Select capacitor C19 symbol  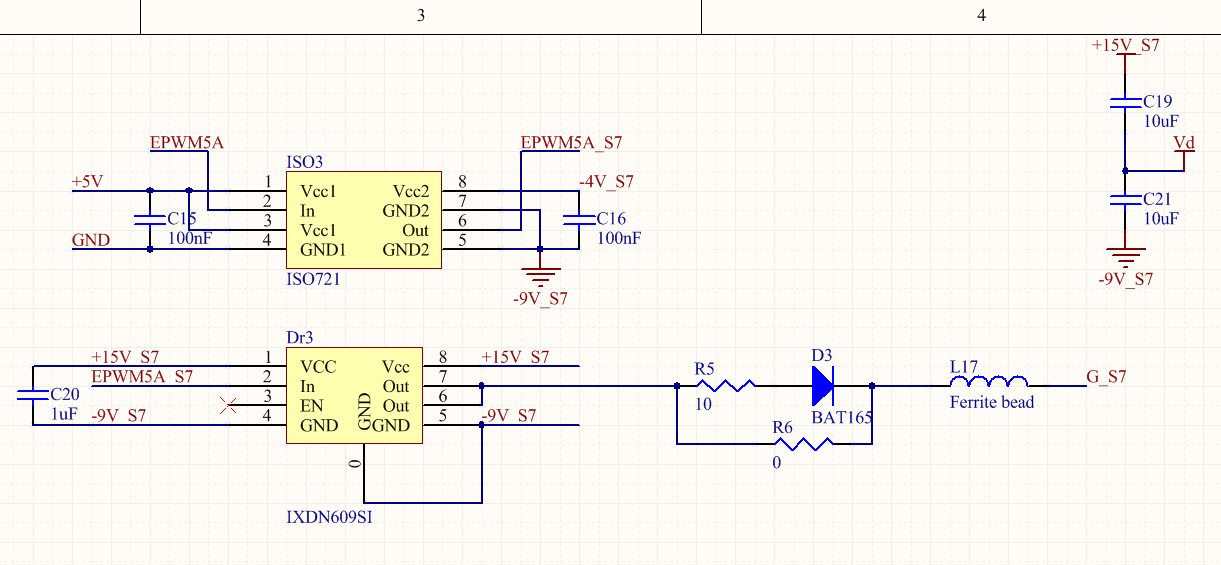click(1126, 102)
